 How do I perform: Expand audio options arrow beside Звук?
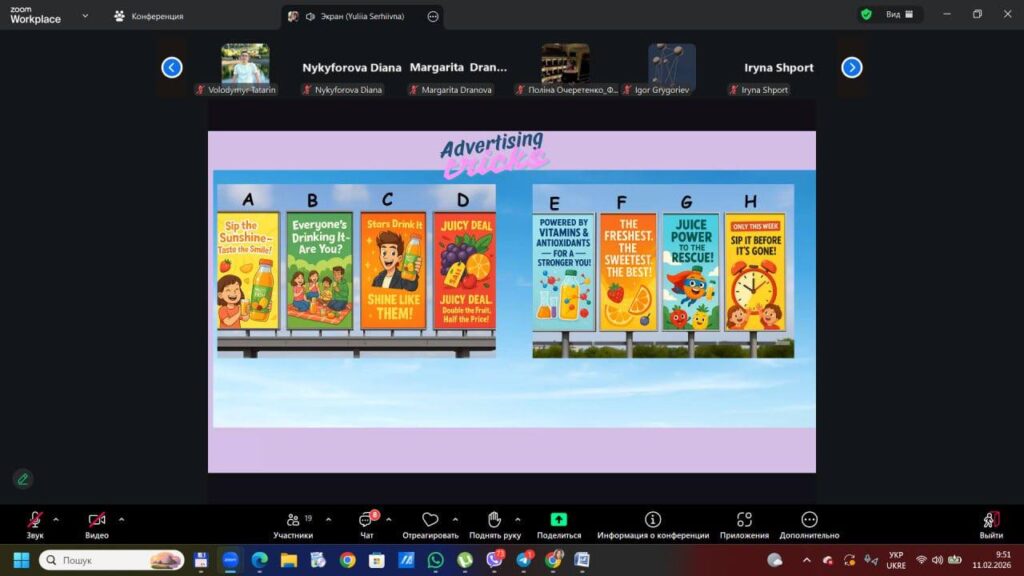55,519
